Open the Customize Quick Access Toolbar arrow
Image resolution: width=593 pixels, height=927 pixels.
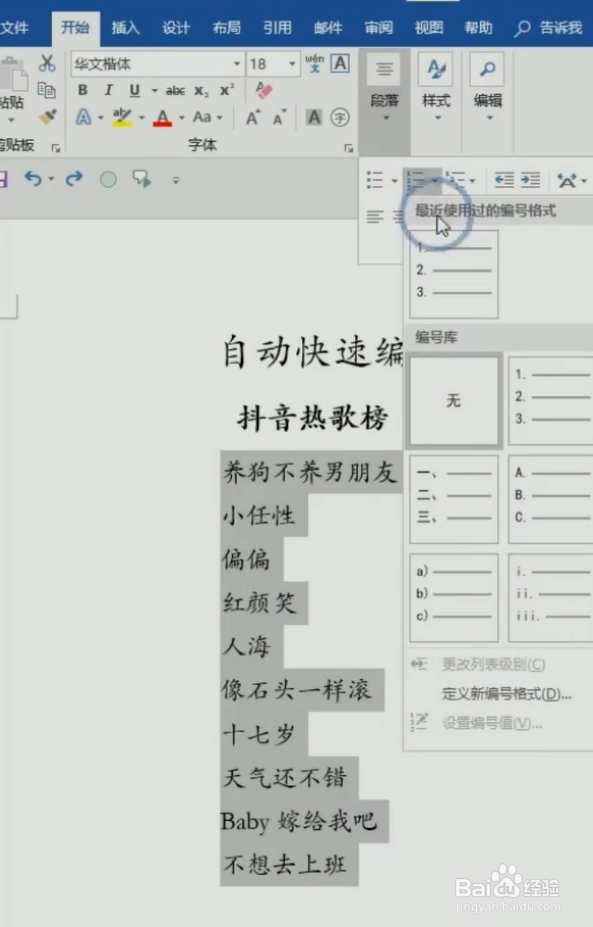[176, 180]
